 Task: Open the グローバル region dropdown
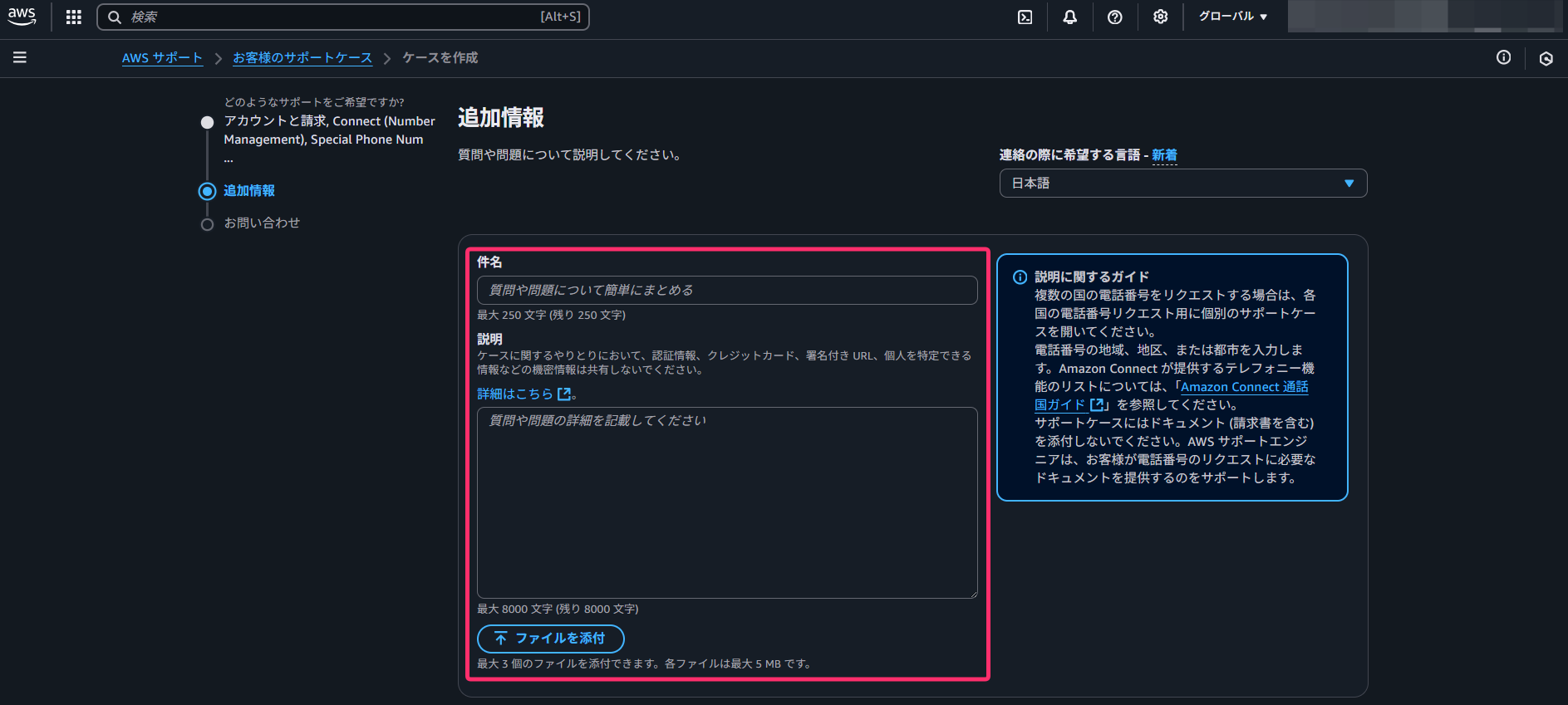coord(1233,17)
